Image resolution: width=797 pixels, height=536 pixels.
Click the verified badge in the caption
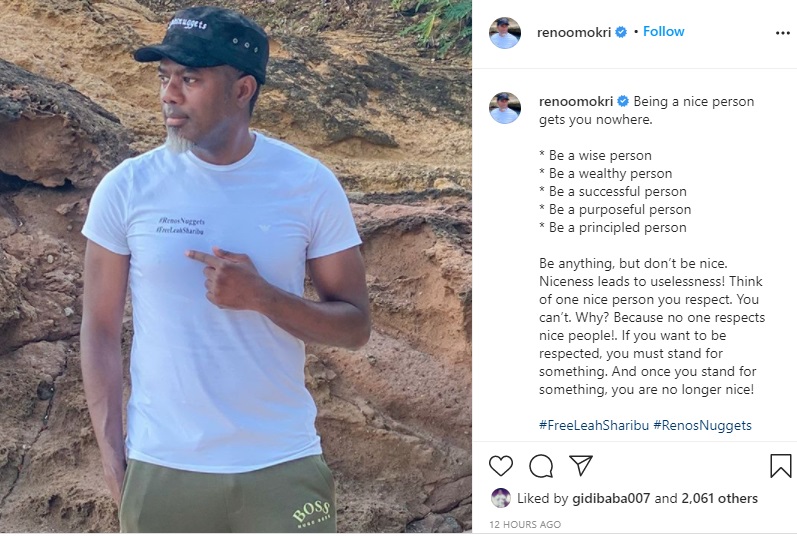point(623,102)
